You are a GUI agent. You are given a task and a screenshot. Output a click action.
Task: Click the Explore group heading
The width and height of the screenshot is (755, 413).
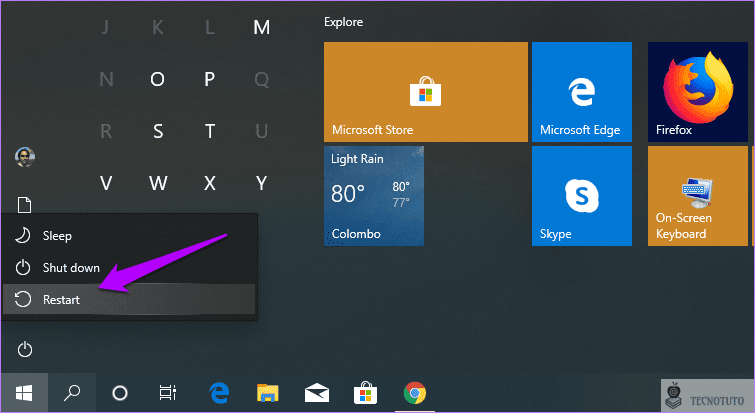[343, 22]
